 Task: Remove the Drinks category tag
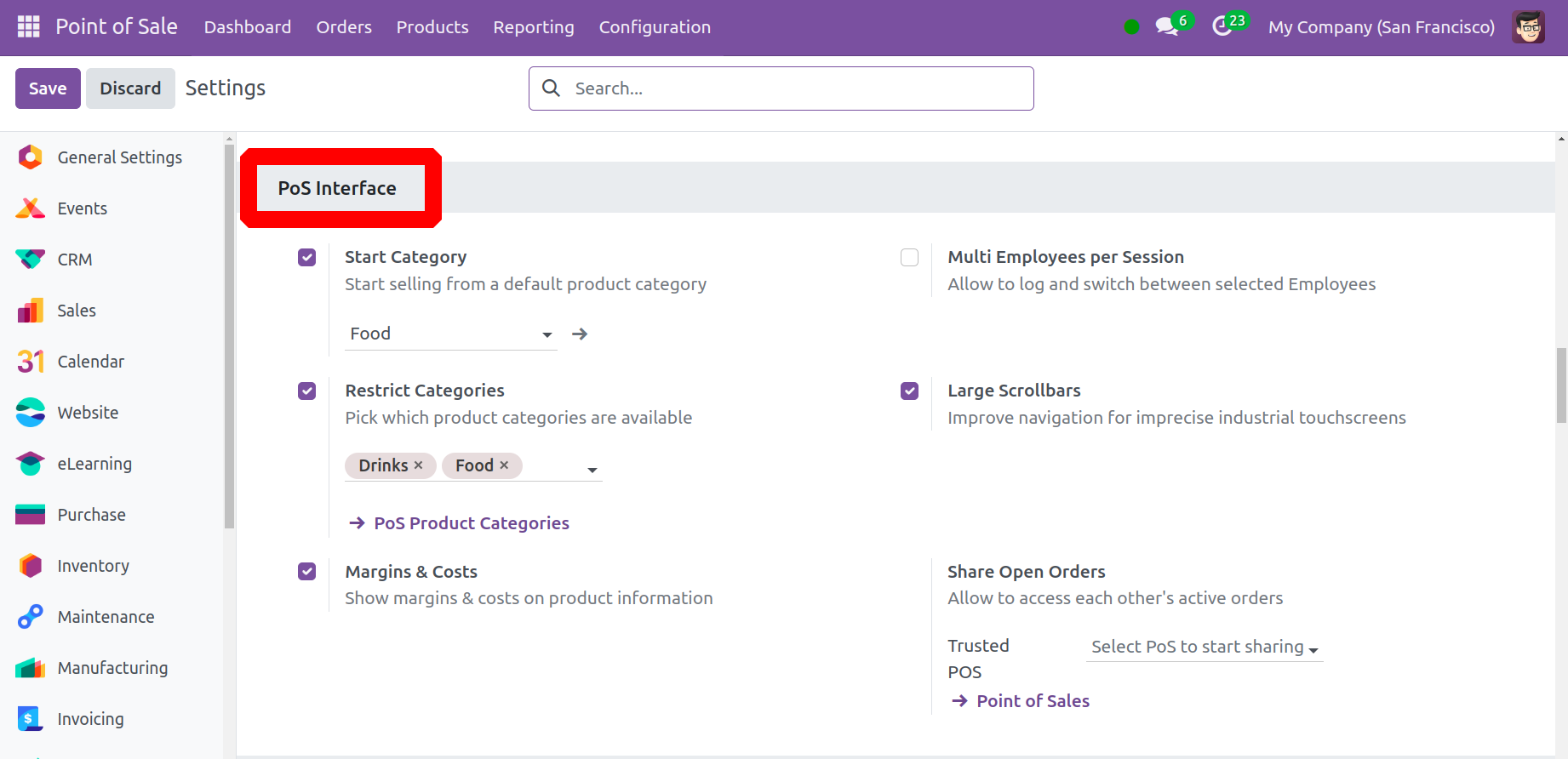click(x=418, y=465)
